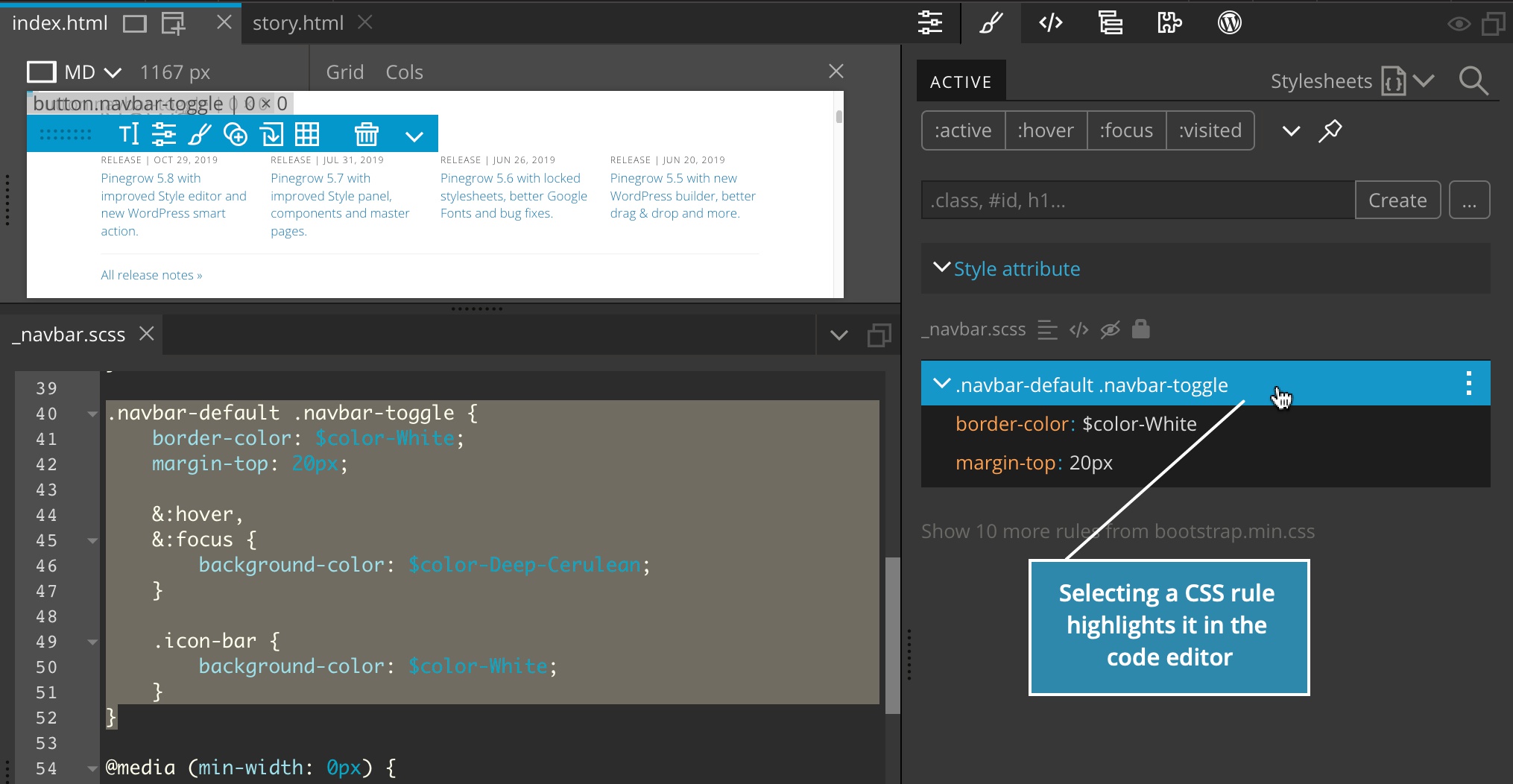Toggle the lock icon for _navbar.scss

pyautogui.click(x=1141, y=329)
